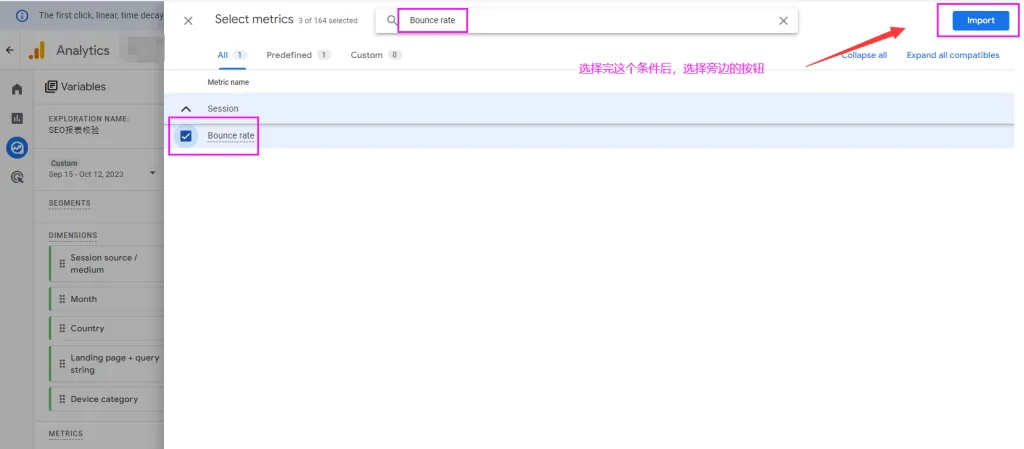The image size is (1024, 449).
Task: Go back with the left arrow icon
Action: point(9,50)
